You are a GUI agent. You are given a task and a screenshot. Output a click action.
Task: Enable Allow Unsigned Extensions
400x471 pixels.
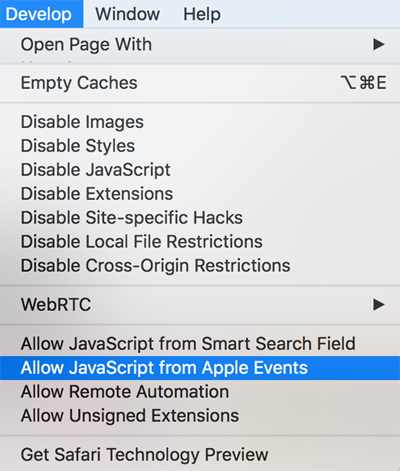tap(200, 416)
